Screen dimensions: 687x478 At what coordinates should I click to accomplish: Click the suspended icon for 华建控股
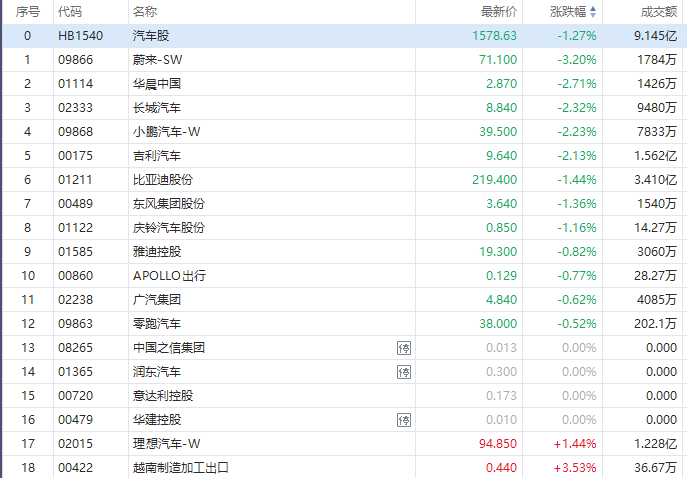coord(404,420)
